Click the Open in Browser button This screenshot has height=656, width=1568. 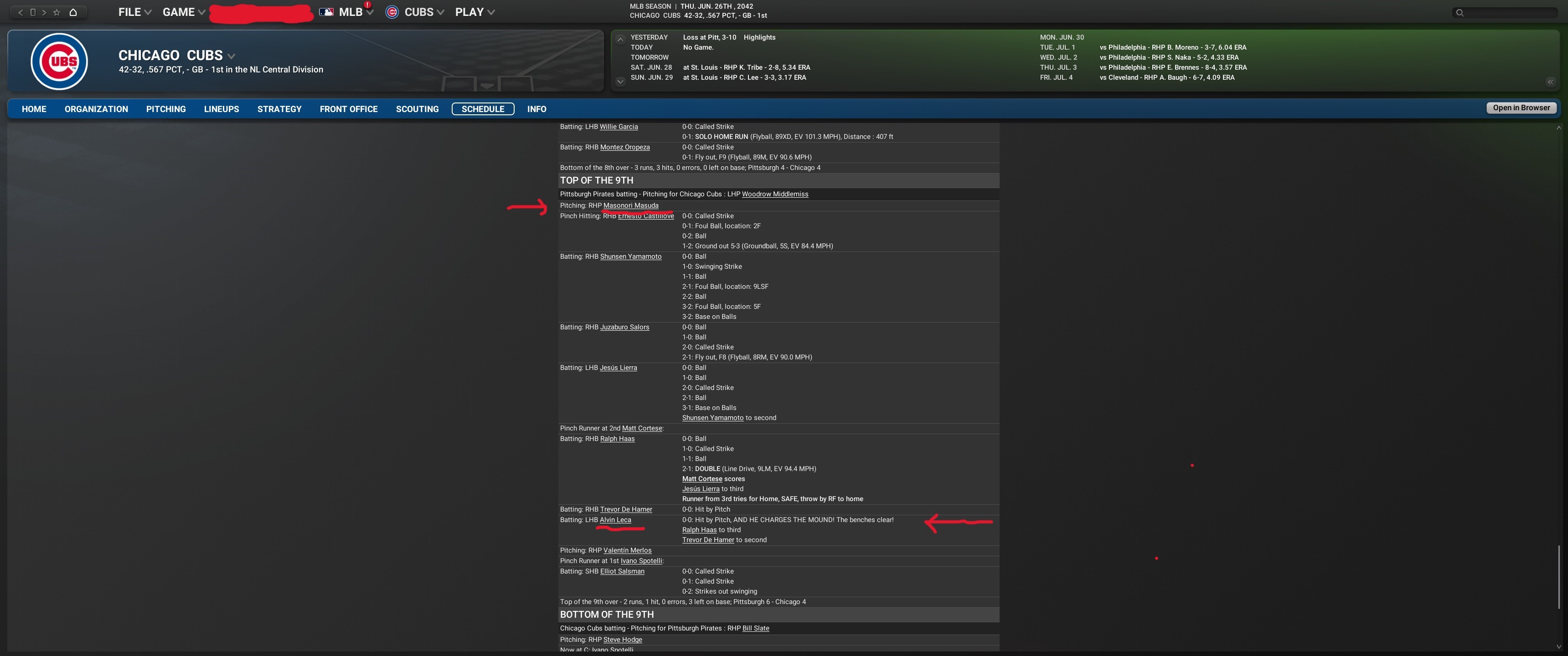(x=1521, y=108)
